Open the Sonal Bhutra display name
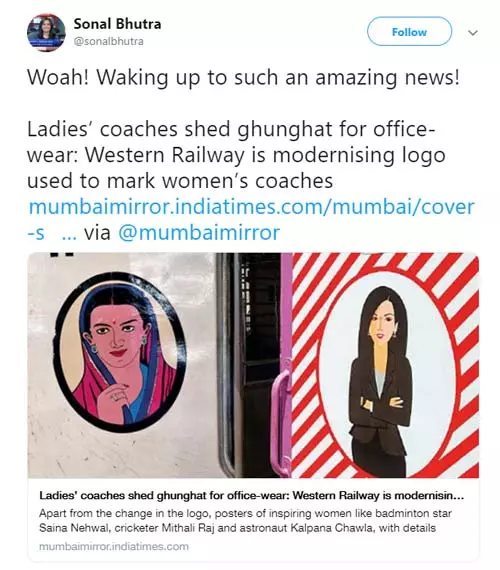The image size is (500, 570). pos(117,24)
